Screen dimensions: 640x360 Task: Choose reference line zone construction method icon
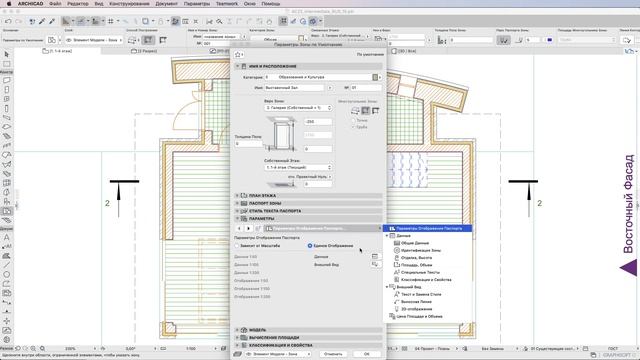point(376,111)
